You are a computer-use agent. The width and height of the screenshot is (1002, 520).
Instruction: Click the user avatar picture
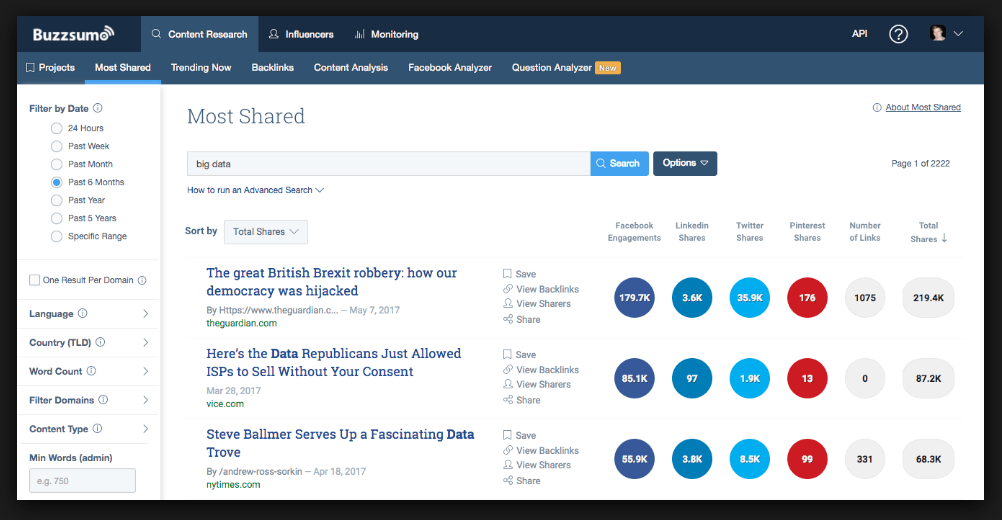pos(937,33)
